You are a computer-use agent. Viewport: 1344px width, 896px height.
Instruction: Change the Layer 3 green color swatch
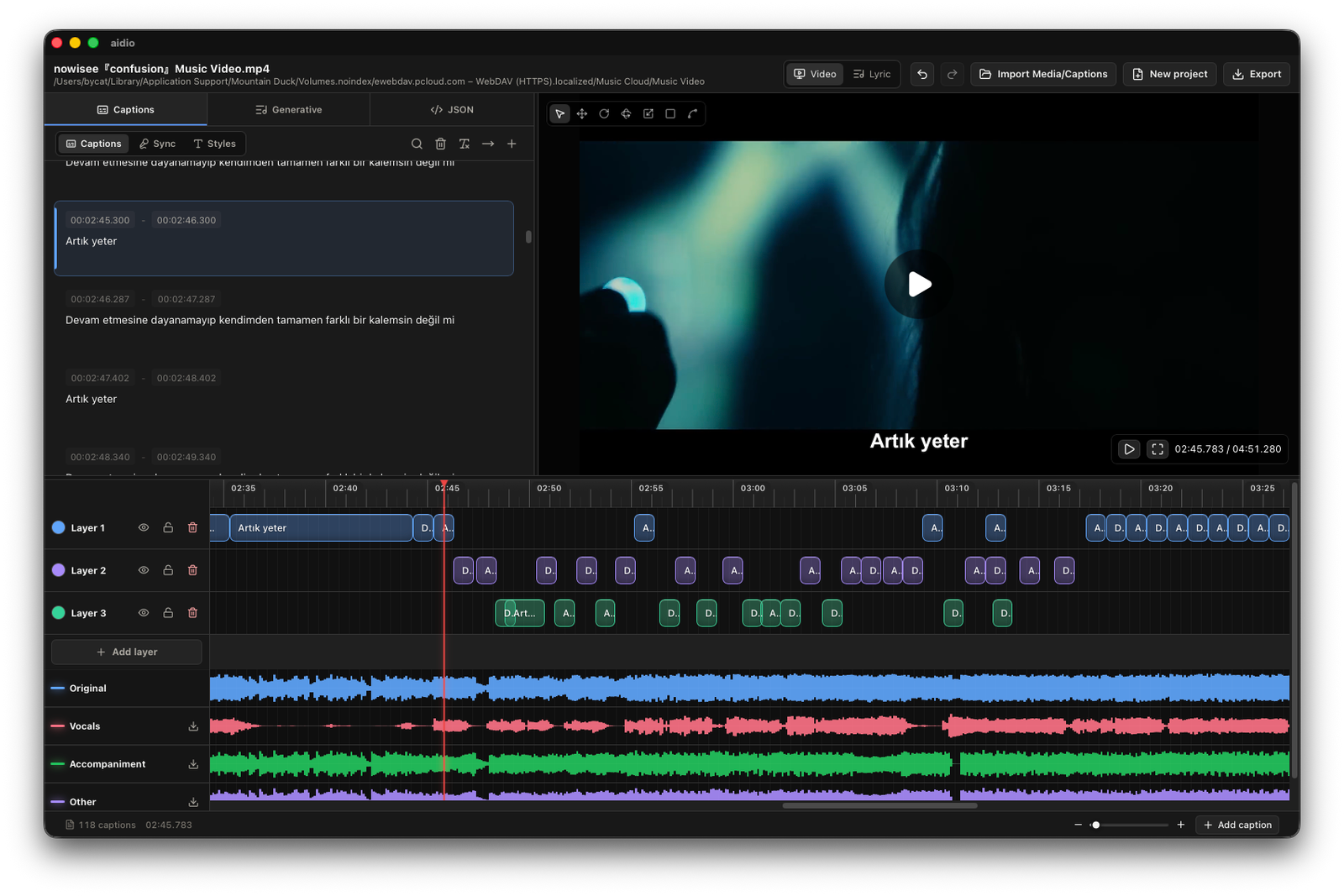[59, 613]
